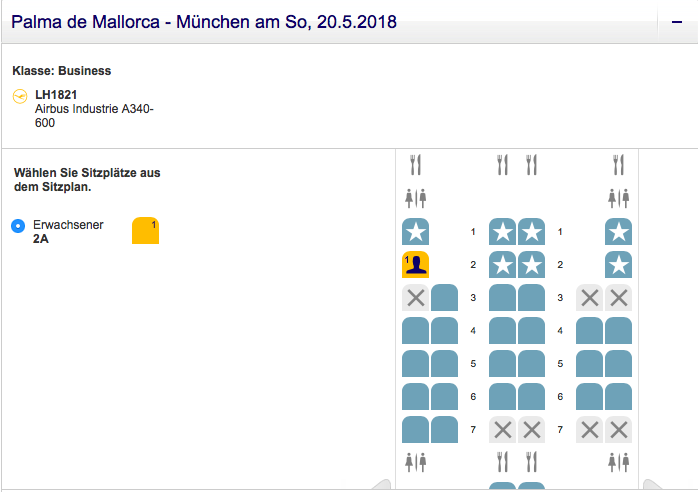Click the unavailable left window seat in row 3
This screenshot has width=698, height=492.
point(415,298)
